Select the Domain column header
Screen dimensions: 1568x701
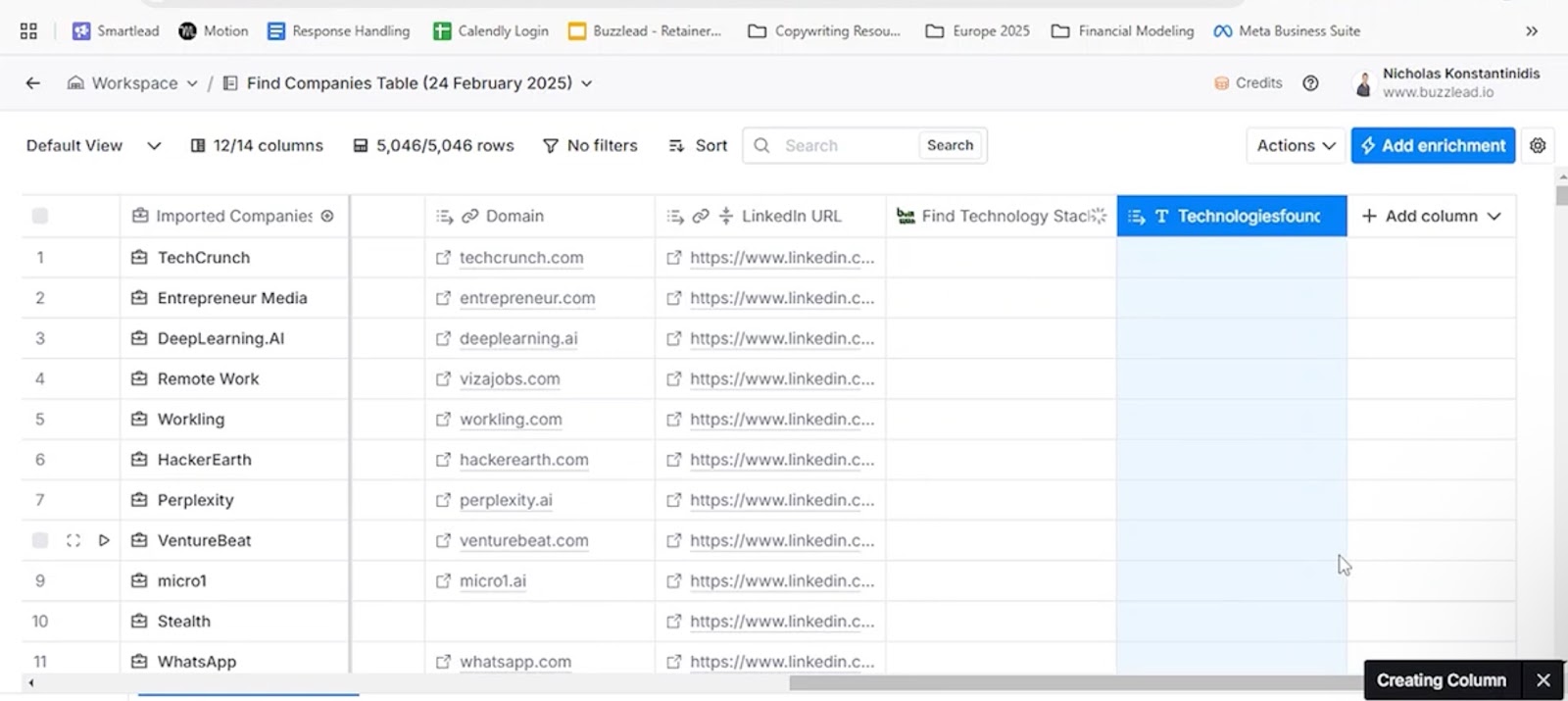point(540,216)
